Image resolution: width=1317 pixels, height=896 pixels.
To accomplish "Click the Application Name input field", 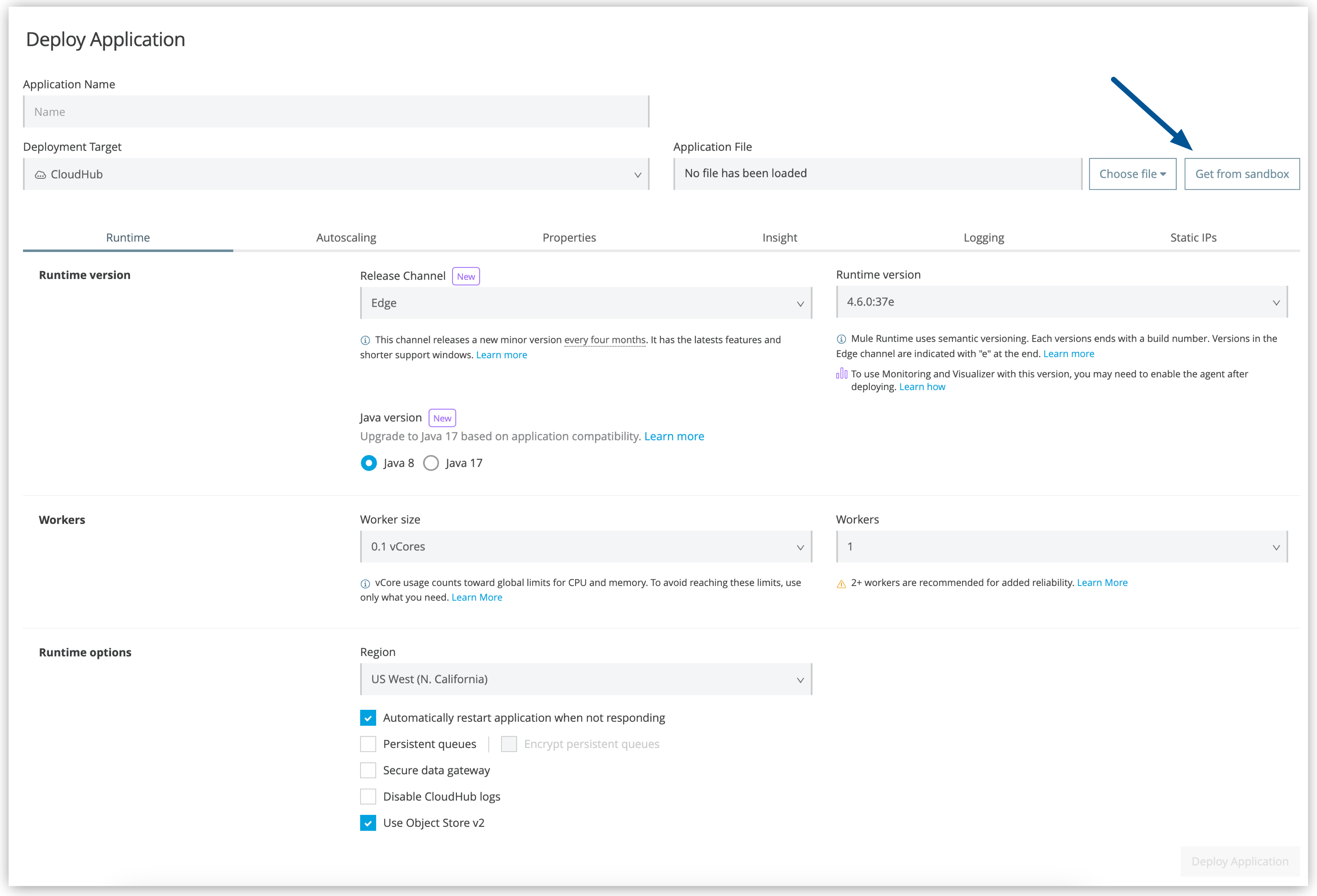I will pyautogui.click(x=336, y=111).
